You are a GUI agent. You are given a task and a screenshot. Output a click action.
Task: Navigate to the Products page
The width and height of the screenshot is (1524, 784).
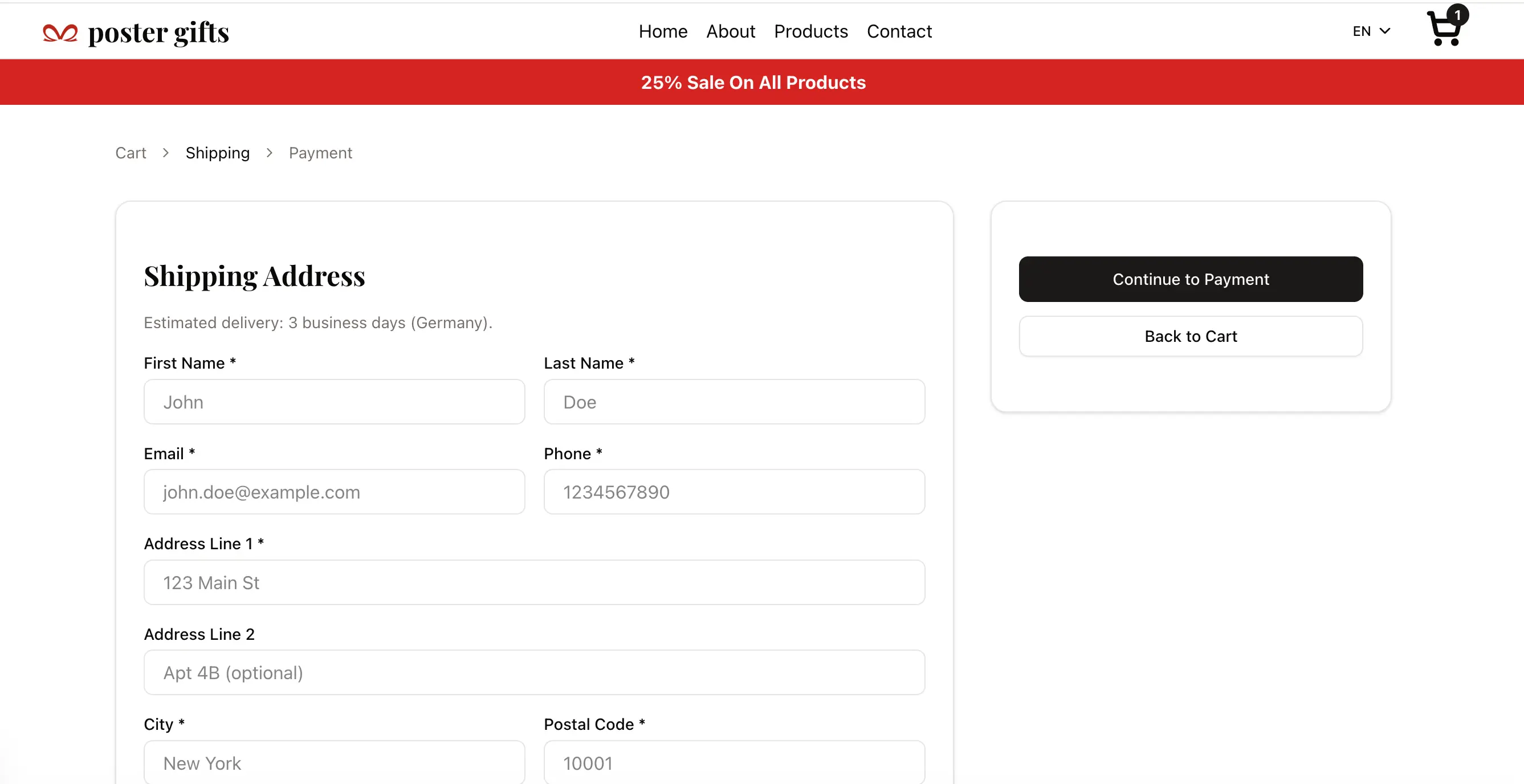[x=810, y=31]
